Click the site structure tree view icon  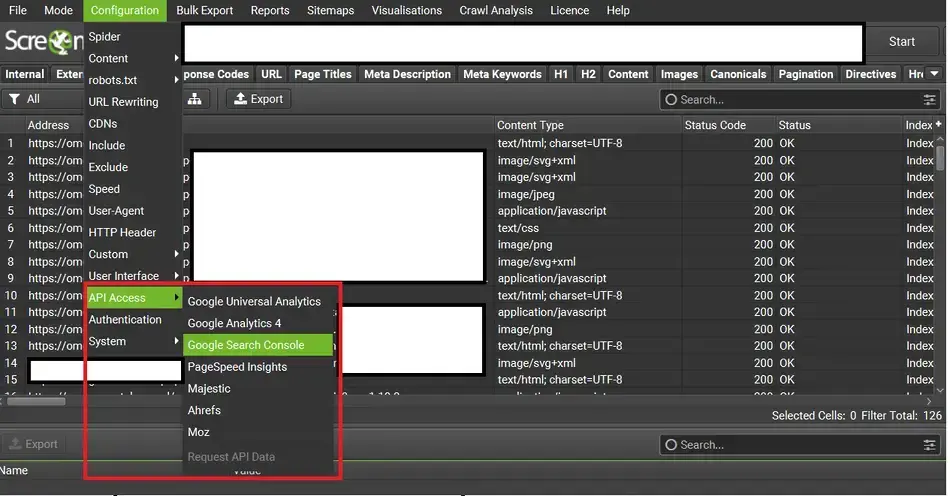coord(195,99)
